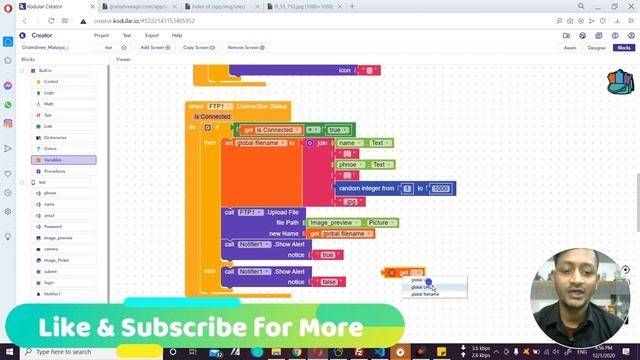Click the Kodular Creator logo
The width and height of the screenshot is (640, 360).
23,36
